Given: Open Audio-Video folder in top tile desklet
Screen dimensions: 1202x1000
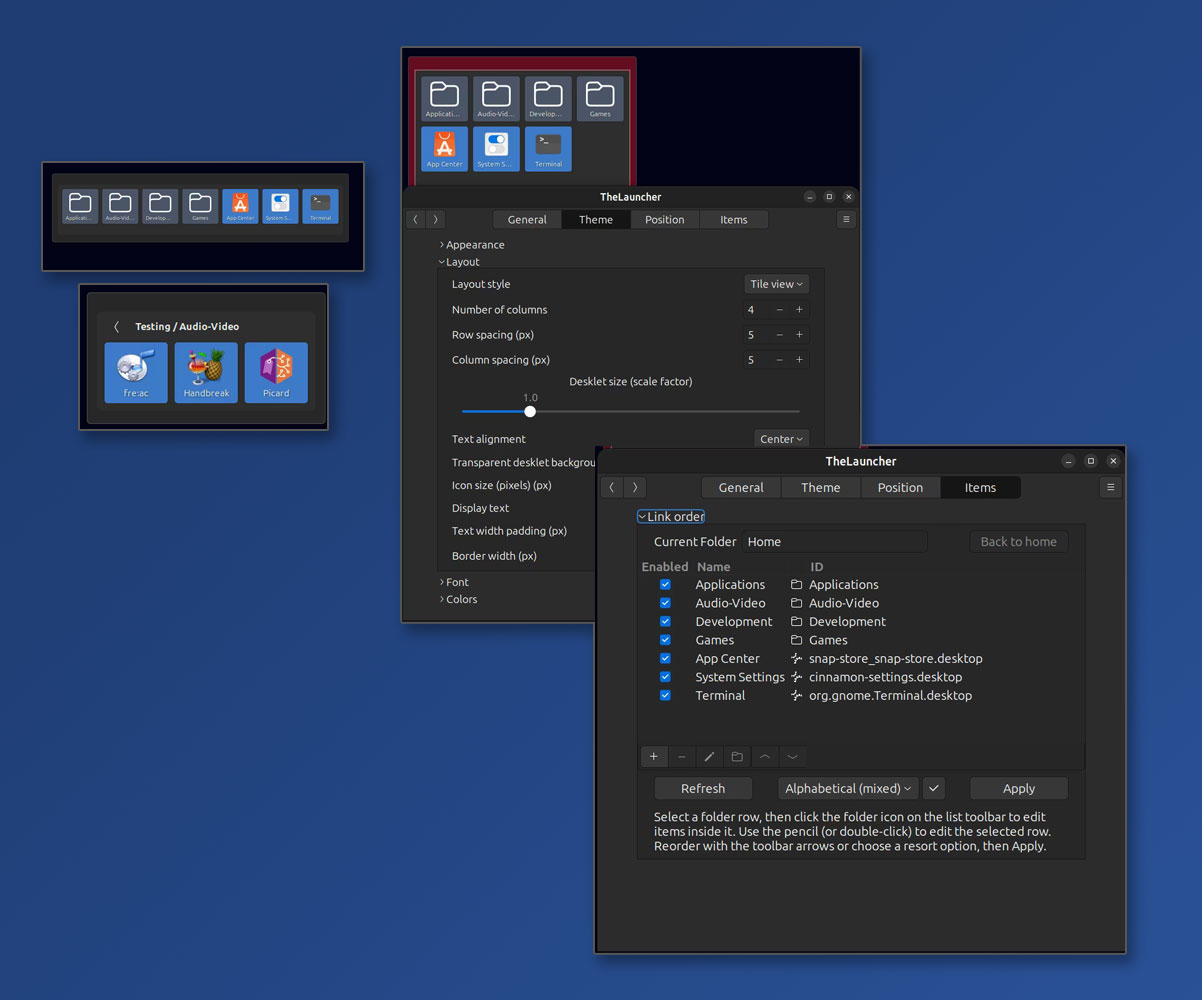Looking at the screenshot, I should pyautogui.click(x=496, y=99).
